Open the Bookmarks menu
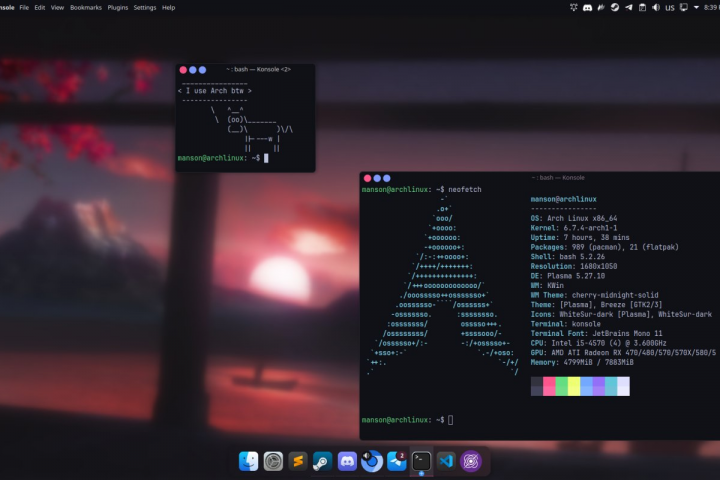Screen dimensions: 720x480 (x=86, y=7)
